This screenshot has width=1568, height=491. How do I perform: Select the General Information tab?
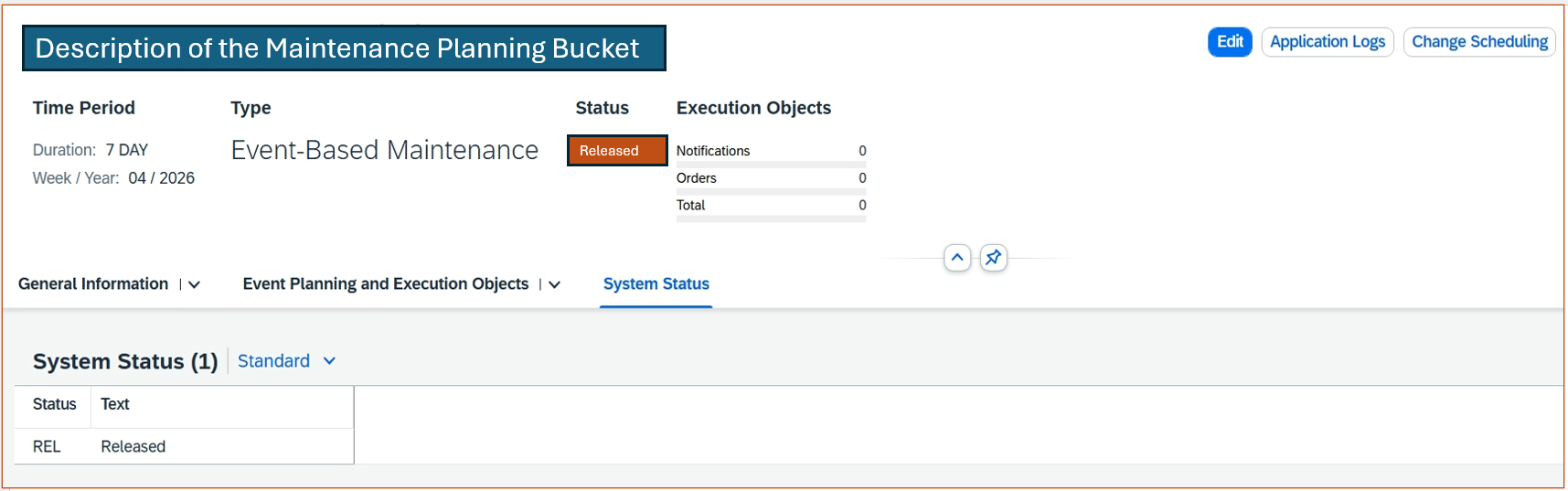(x=93, y=284)
